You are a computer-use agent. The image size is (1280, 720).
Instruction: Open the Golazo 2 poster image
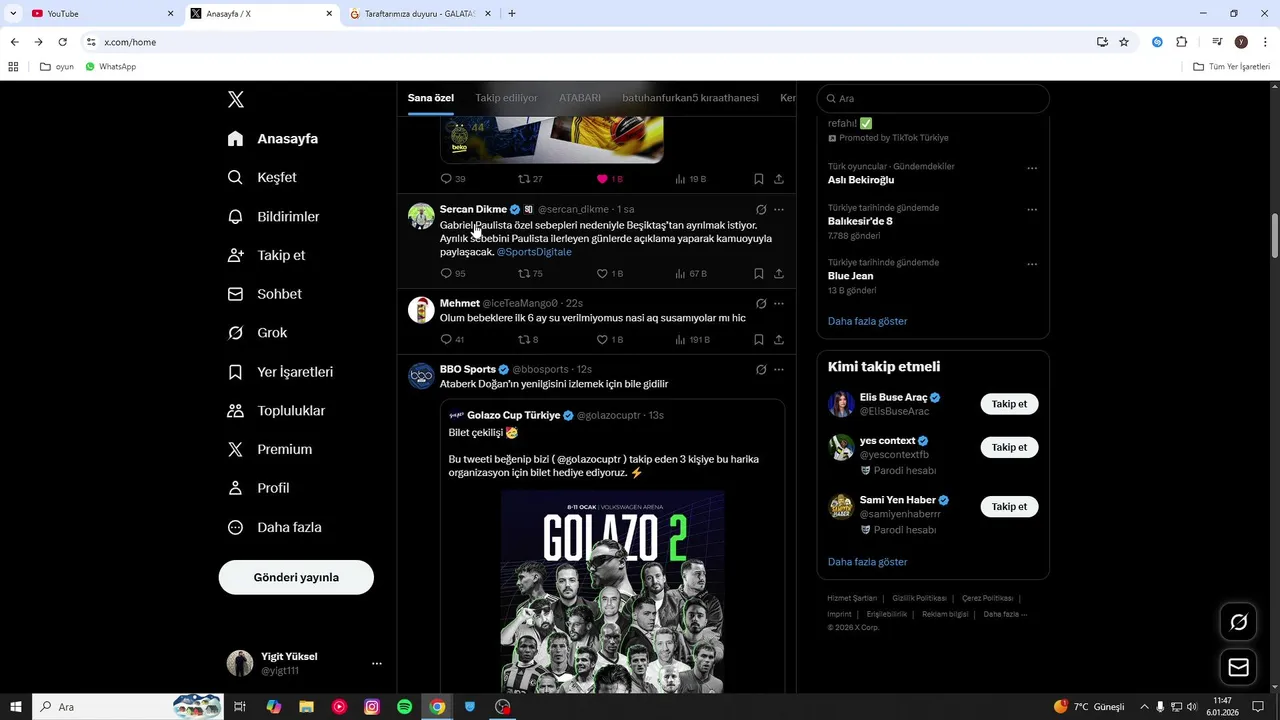tap(612, 591)
